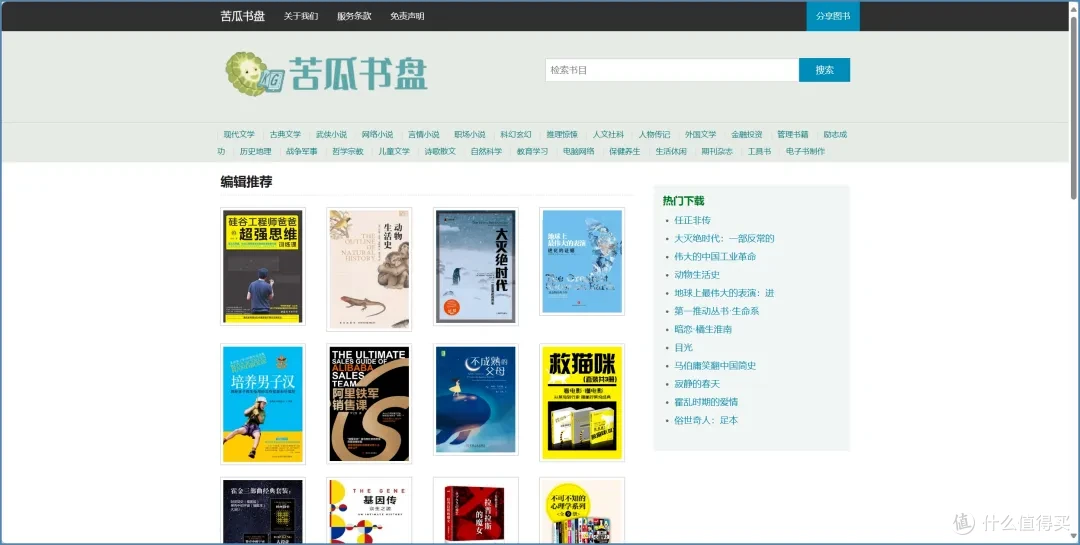The image size is (1080, 545).
Task: Select the 诗歌散文 category
Action: tap(440, 152)
